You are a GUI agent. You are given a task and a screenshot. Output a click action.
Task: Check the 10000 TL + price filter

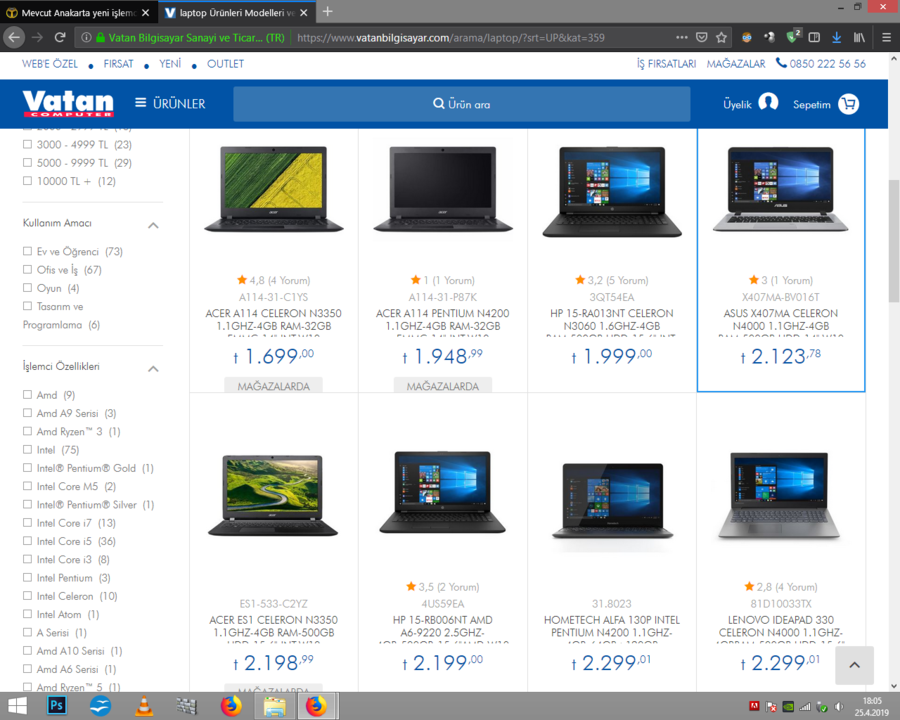tap(27, 181)
